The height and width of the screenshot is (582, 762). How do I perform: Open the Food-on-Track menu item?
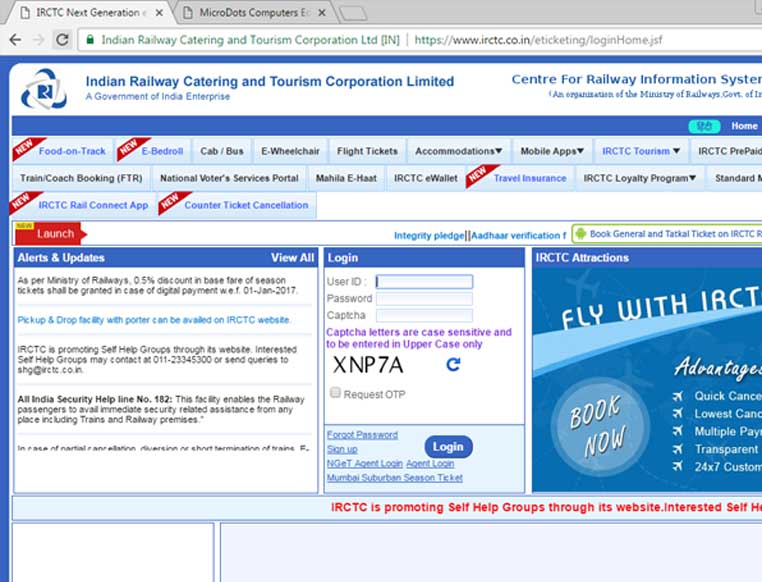(72, 151)
